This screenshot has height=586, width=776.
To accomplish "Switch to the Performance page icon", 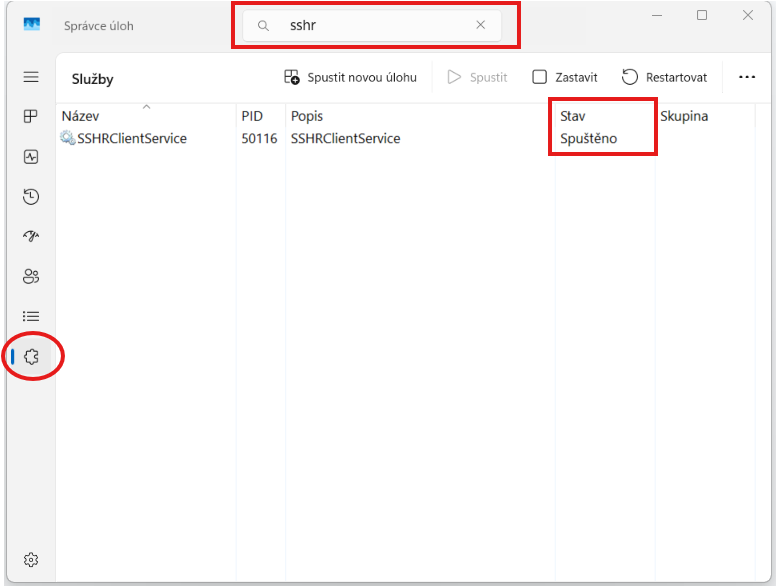I will [x=31, y=157].
